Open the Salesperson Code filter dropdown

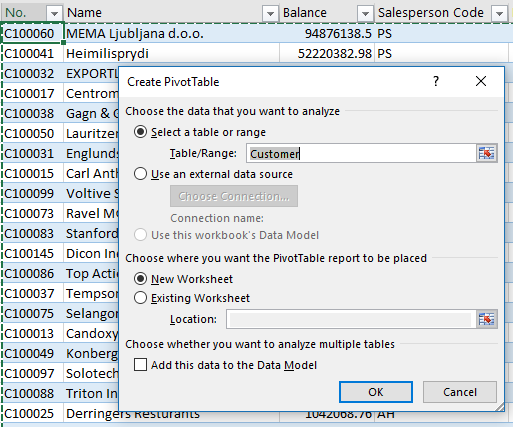(x=499, y=13)
